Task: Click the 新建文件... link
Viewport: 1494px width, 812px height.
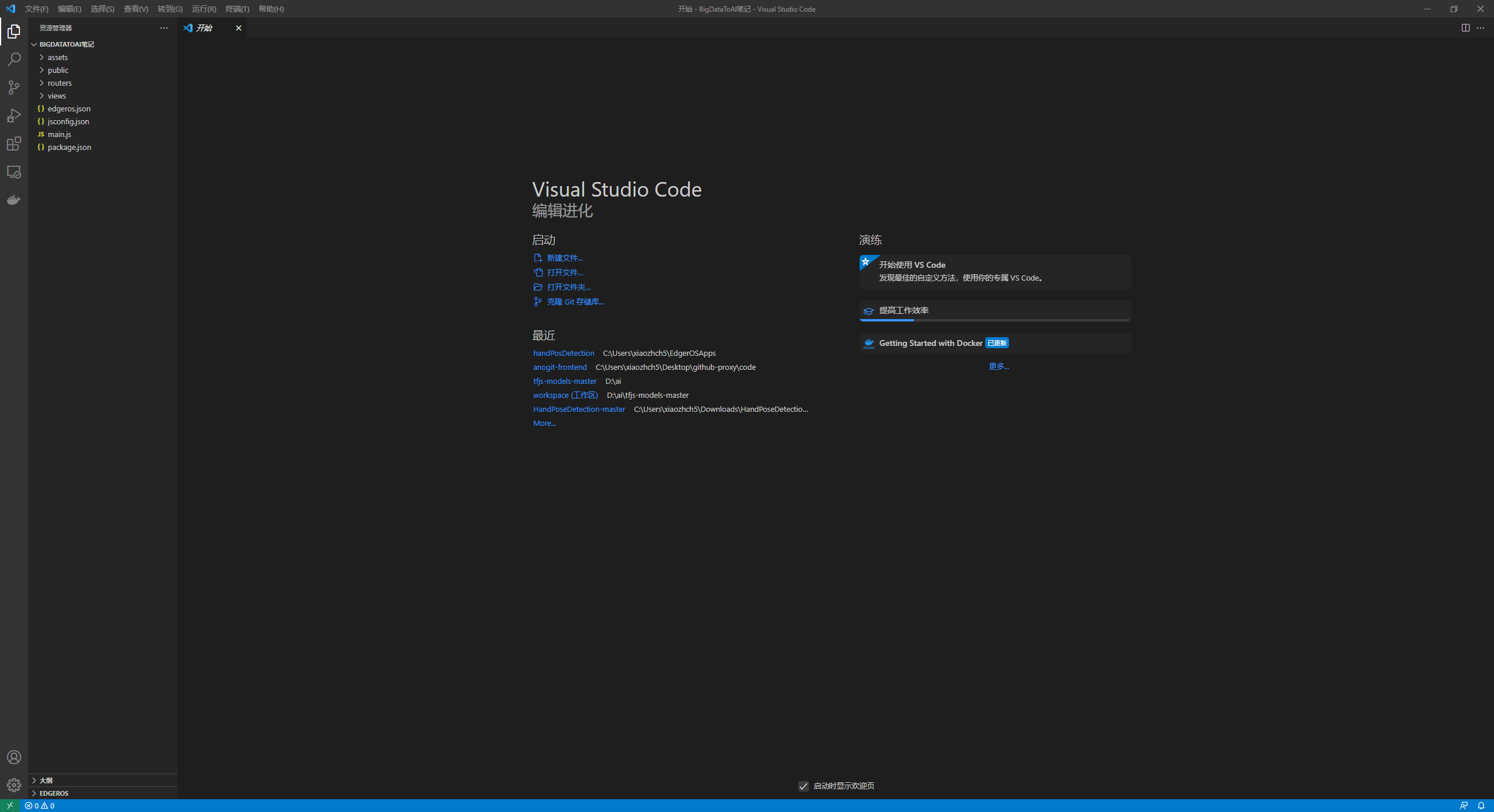Action: tap(564, 258)
